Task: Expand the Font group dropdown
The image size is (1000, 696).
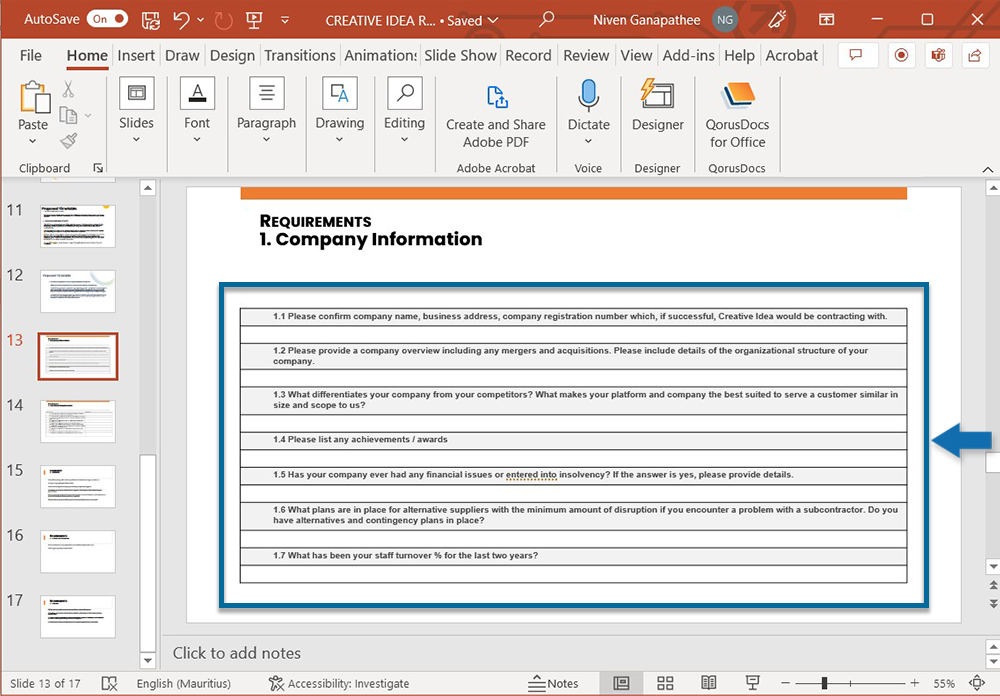Action: pyautogui.click(x=197, y=140)
